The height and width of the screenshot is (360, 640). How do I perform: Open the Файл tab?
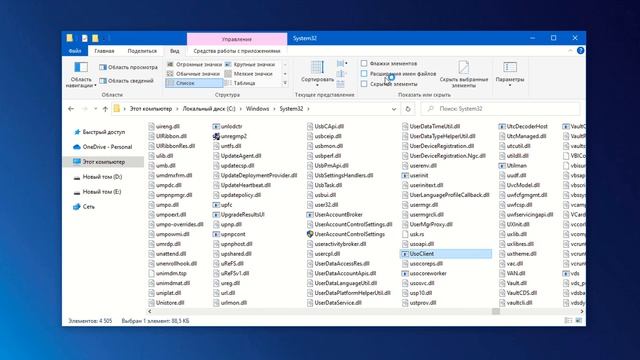tap(75, 51)
